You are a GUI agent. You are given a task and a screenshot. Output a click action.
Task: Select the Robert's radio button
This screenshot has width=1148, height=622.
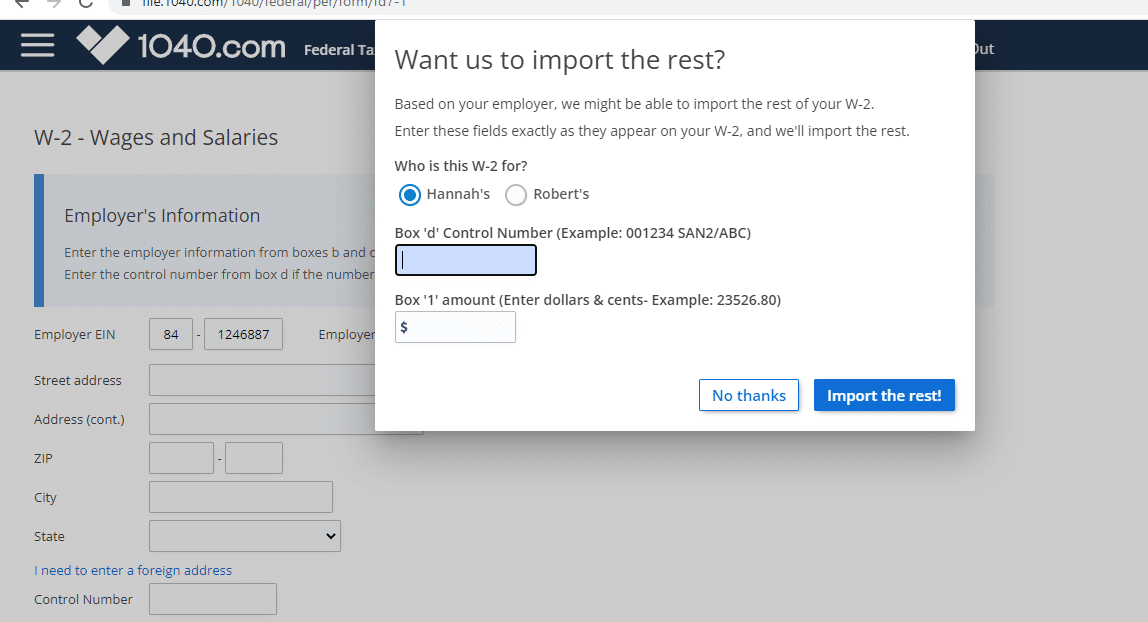(x=515, y=195)
